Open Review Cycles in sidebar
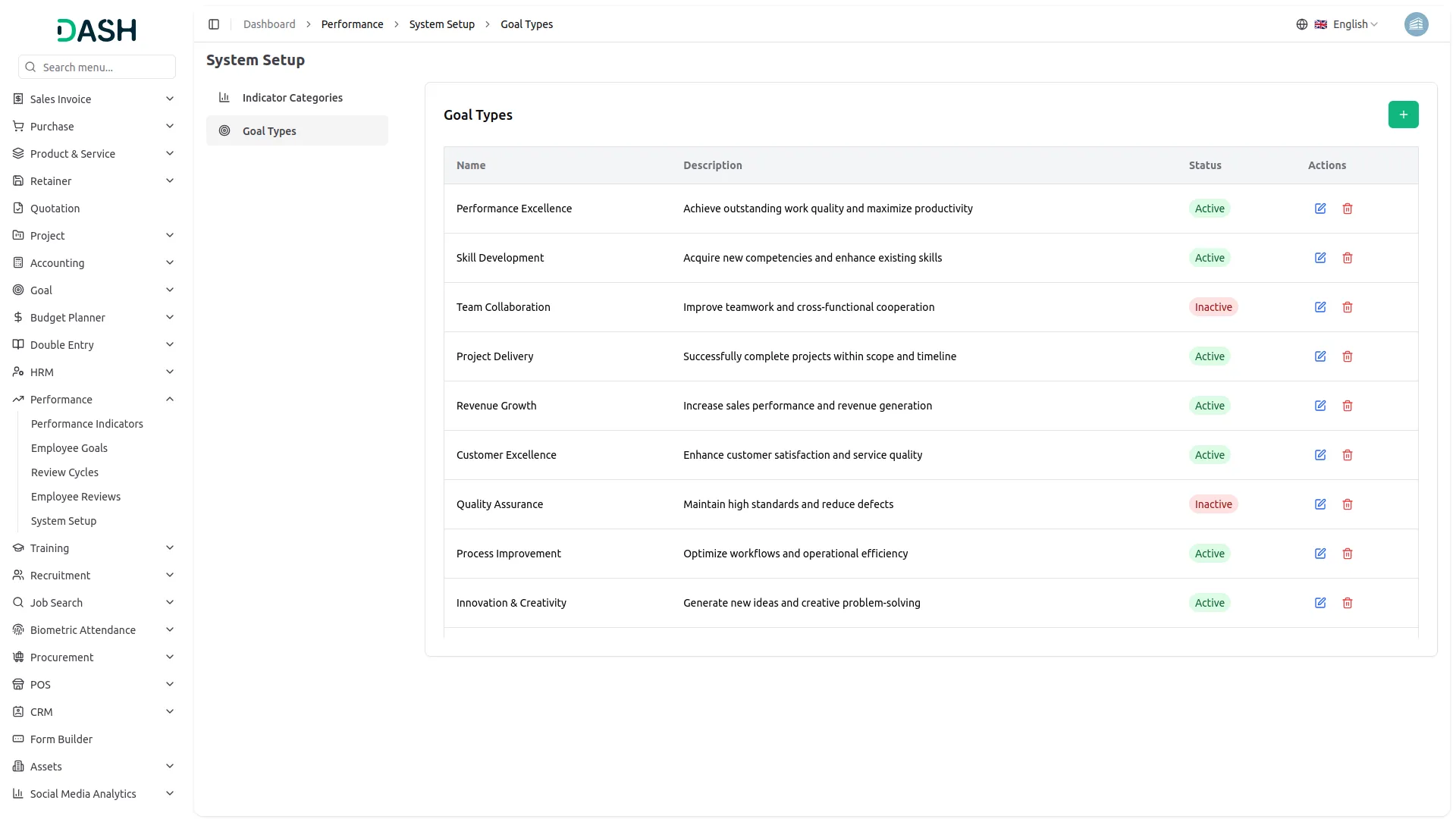 64,472
